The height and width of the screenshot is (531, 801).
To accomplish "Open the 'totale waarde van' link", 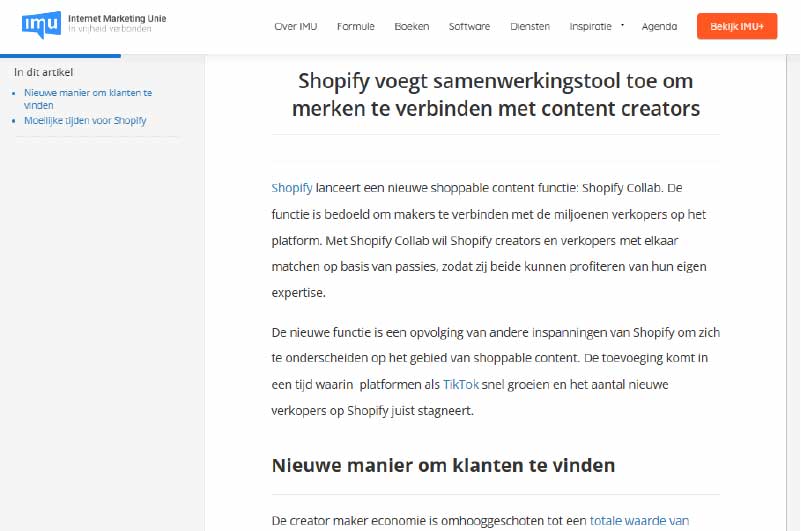I will 640,521.
